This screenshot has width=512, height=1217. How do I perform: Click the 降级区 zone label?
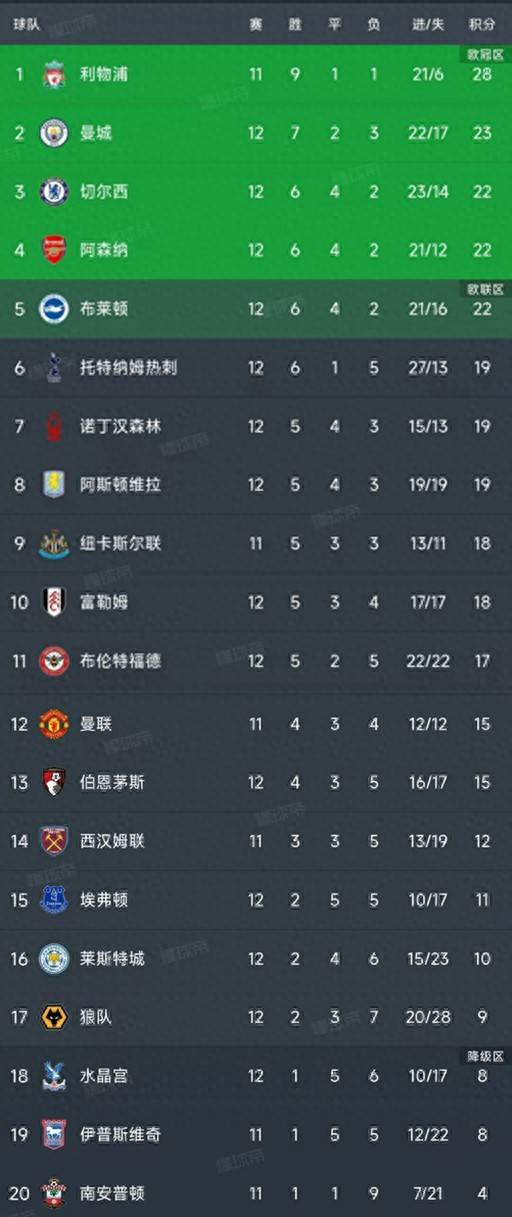[x=485, y=1056]
